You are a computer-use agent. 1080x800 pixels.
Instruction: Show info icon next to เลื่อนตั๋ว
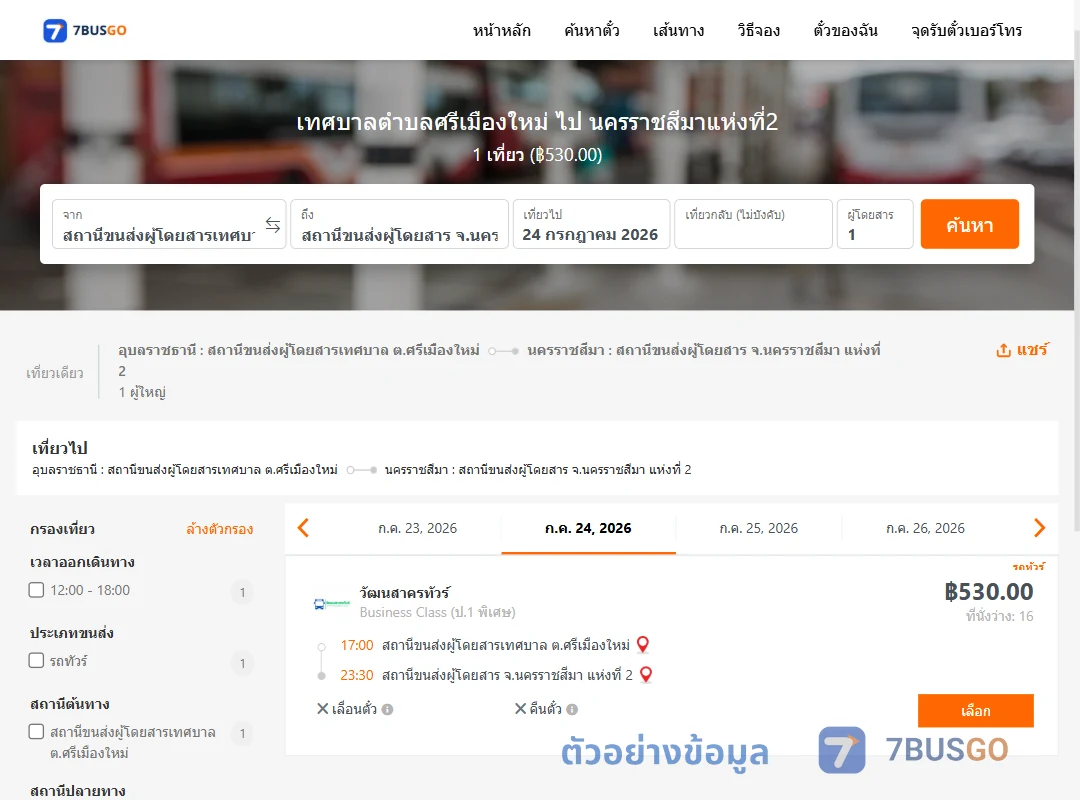coord(387,709)
